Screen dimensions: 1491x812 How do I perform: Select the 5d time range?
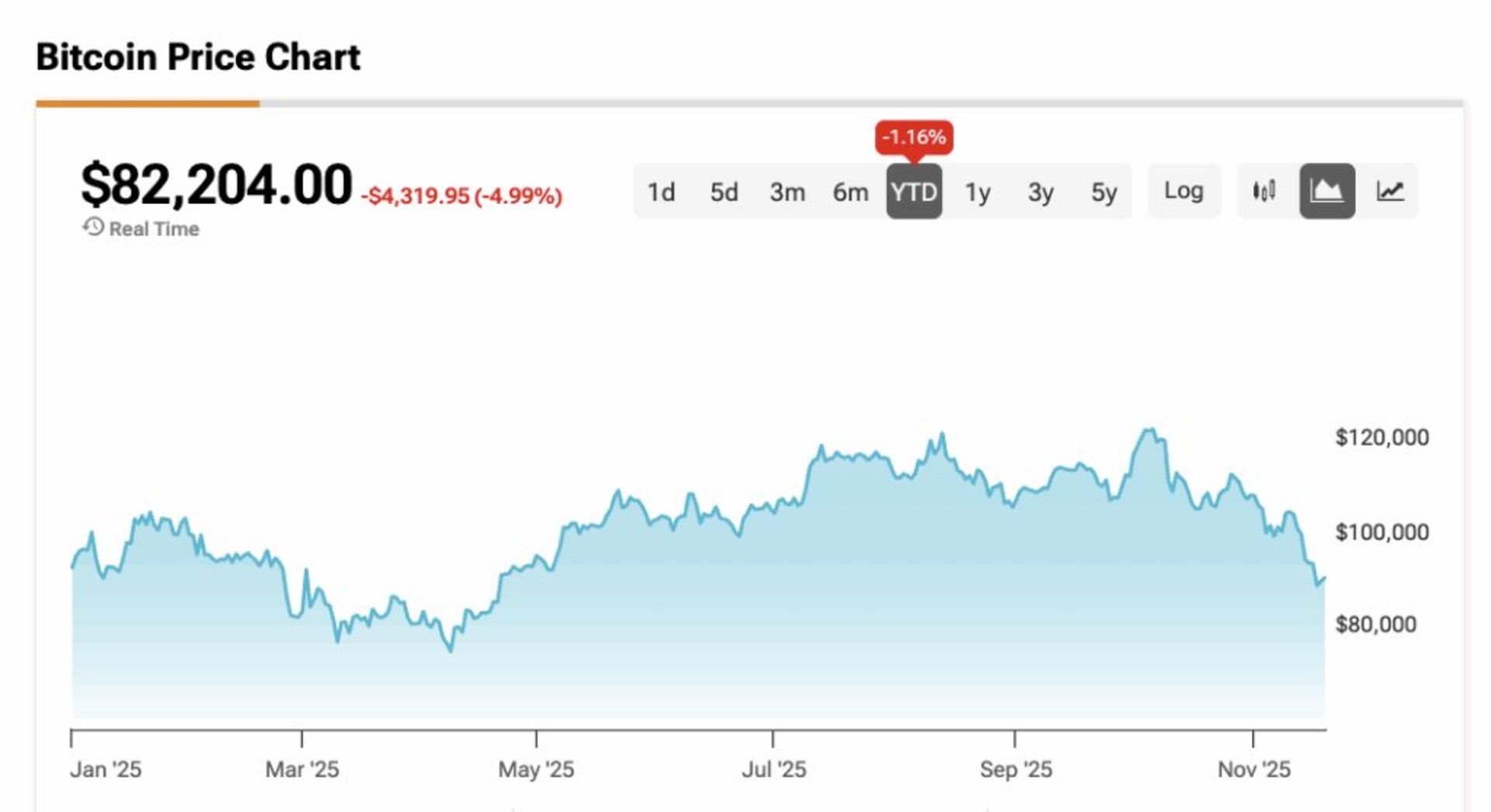click(x=724, y=192)
